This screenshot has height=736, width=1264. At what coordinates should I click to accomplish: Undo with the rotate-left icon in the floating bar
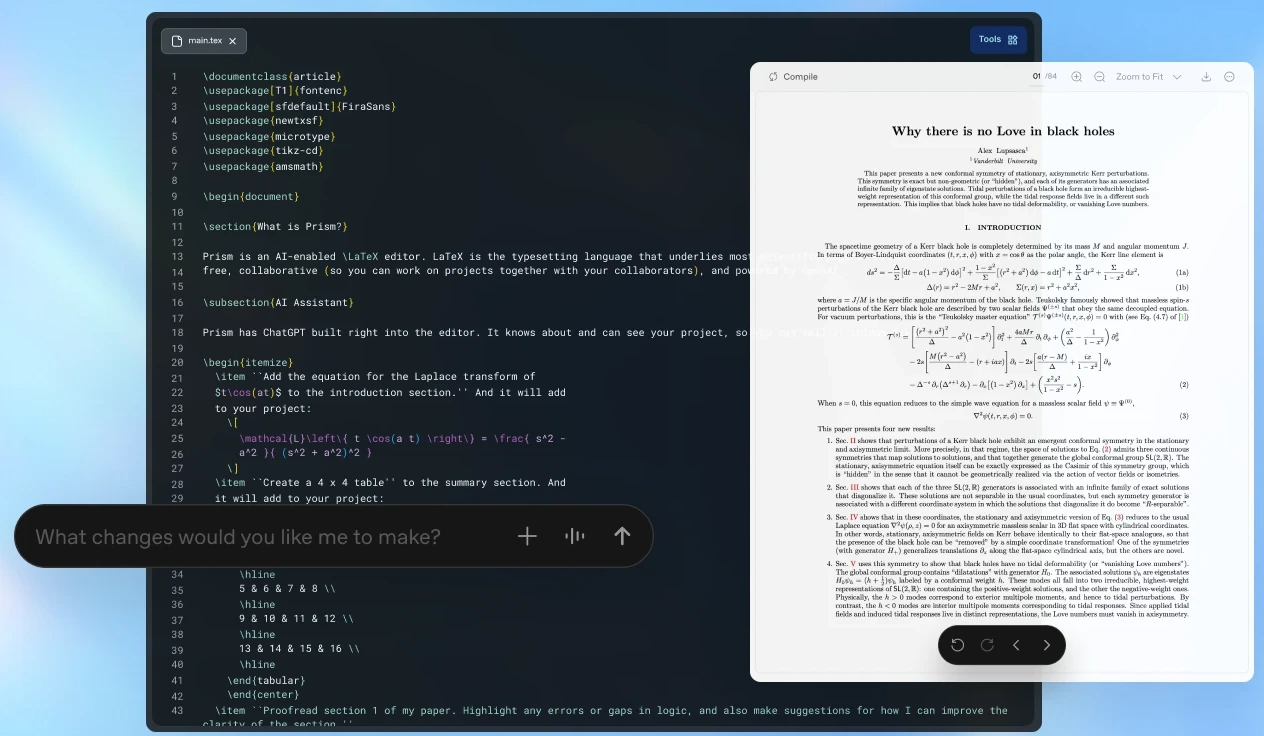(x=958, y=645)
